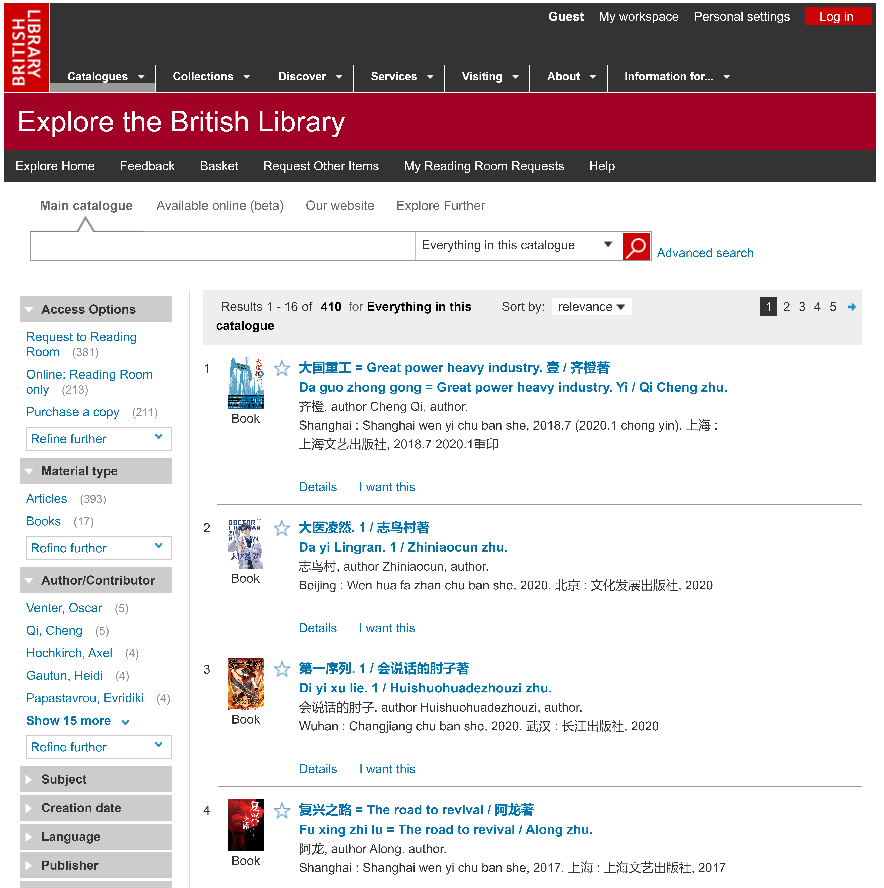This screenshot has width=884, height=888.
Task: Open Details for Di yi xu lie
Action: [x=318, y=769]
